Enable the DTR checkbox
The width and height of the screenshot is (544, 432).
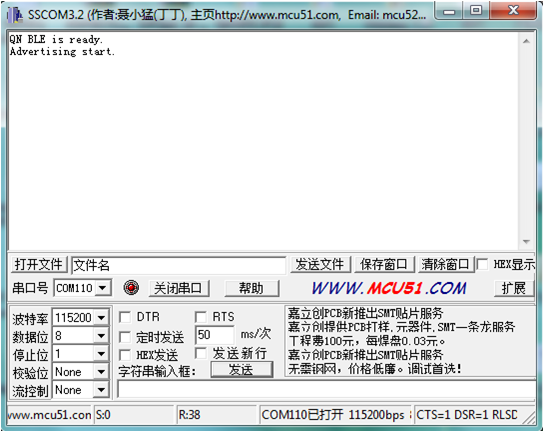[125, 317]
